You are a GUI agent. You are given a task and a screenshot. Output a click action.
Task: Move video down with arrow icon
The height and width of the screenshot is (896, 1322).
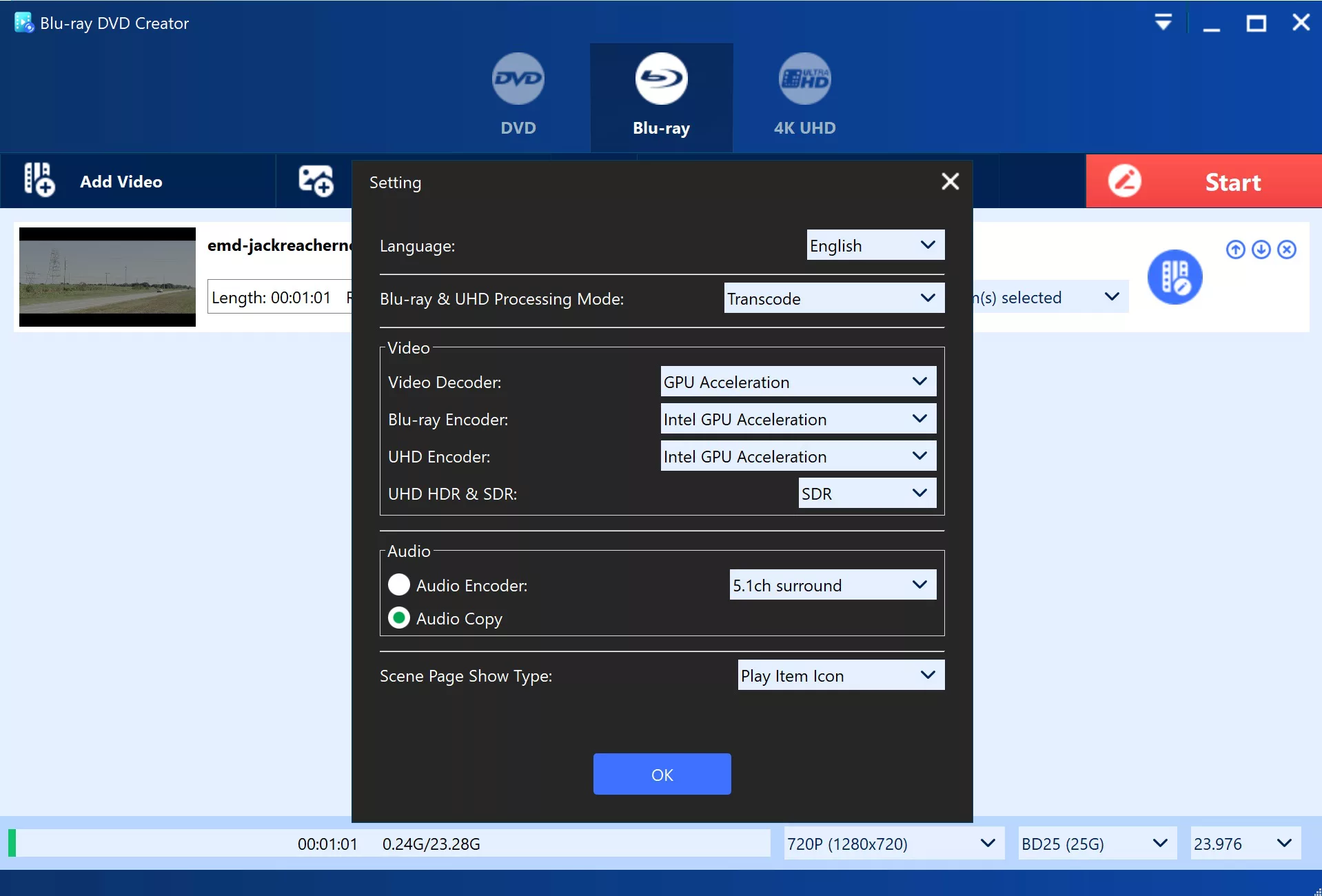(1261, 250)
